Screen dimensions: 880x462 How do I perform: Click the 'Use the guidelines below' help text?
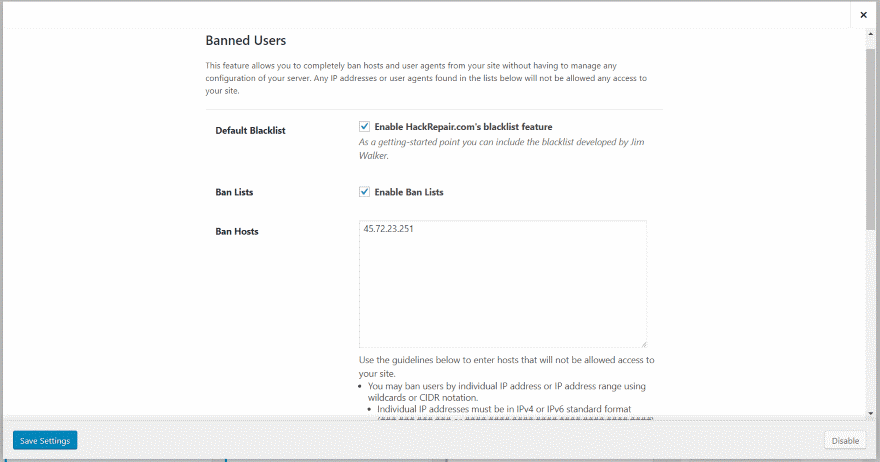pos(507,367)
